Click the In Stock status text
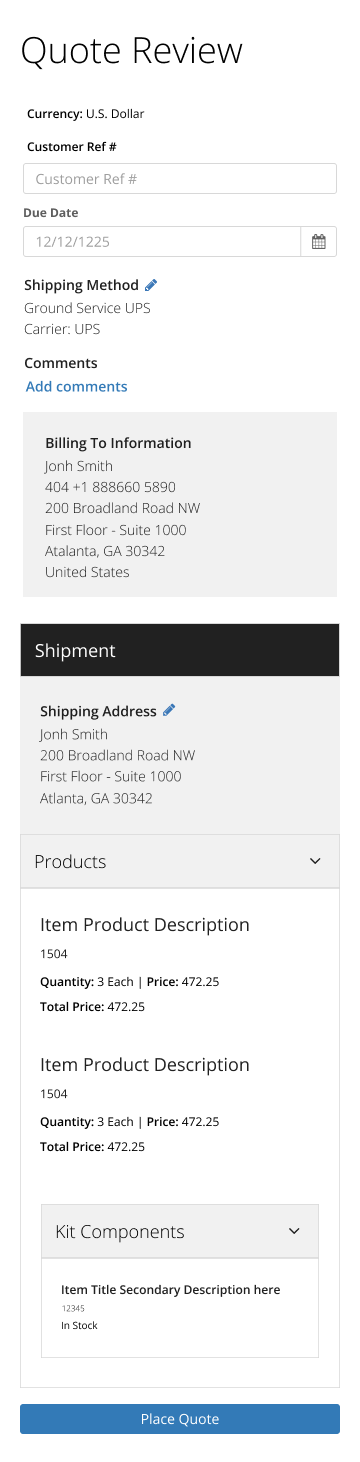This screenshot has width=360, height=1462. pos(80,1326)
